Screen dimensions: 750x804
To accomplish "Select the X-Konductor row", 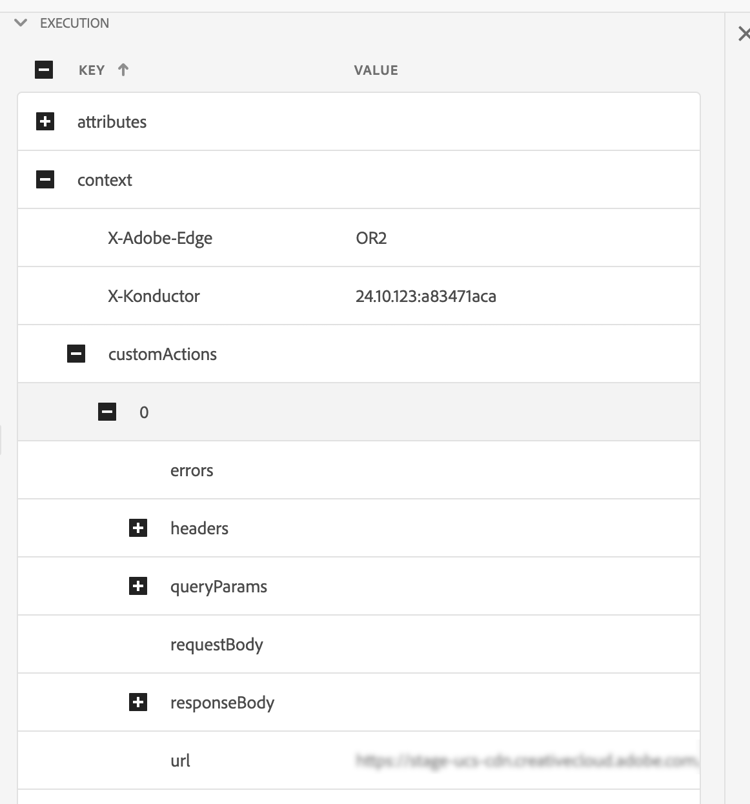I will pos(154,296).
